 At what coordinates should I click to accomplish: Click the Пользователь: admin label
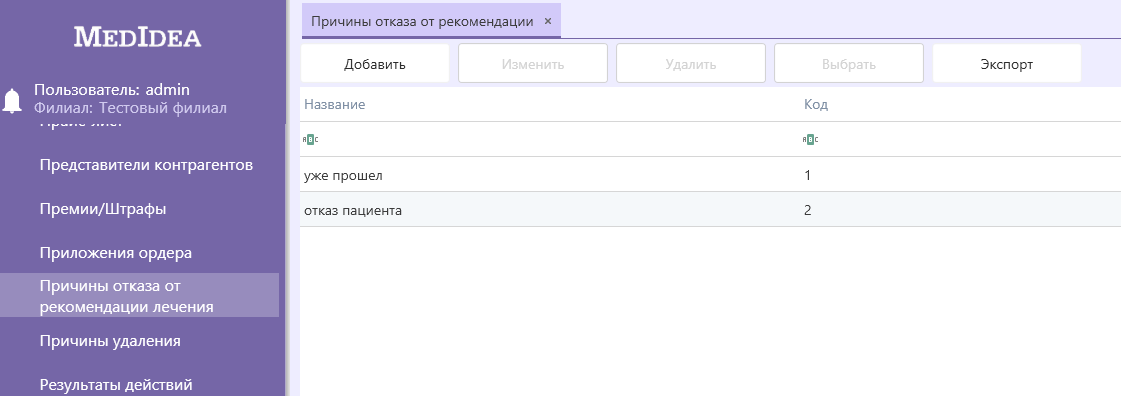click(112, 89)
